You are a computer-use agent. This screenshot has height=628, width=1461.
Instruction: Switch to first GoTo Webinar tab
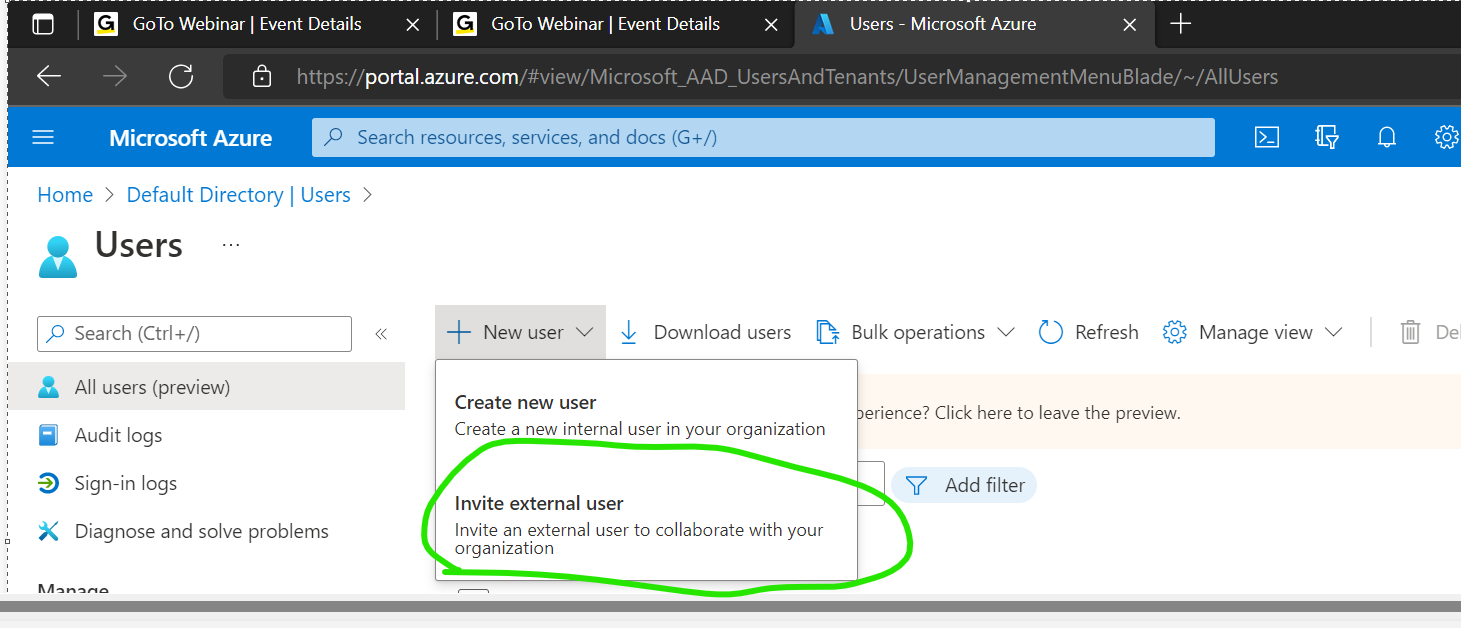(246, 24)
